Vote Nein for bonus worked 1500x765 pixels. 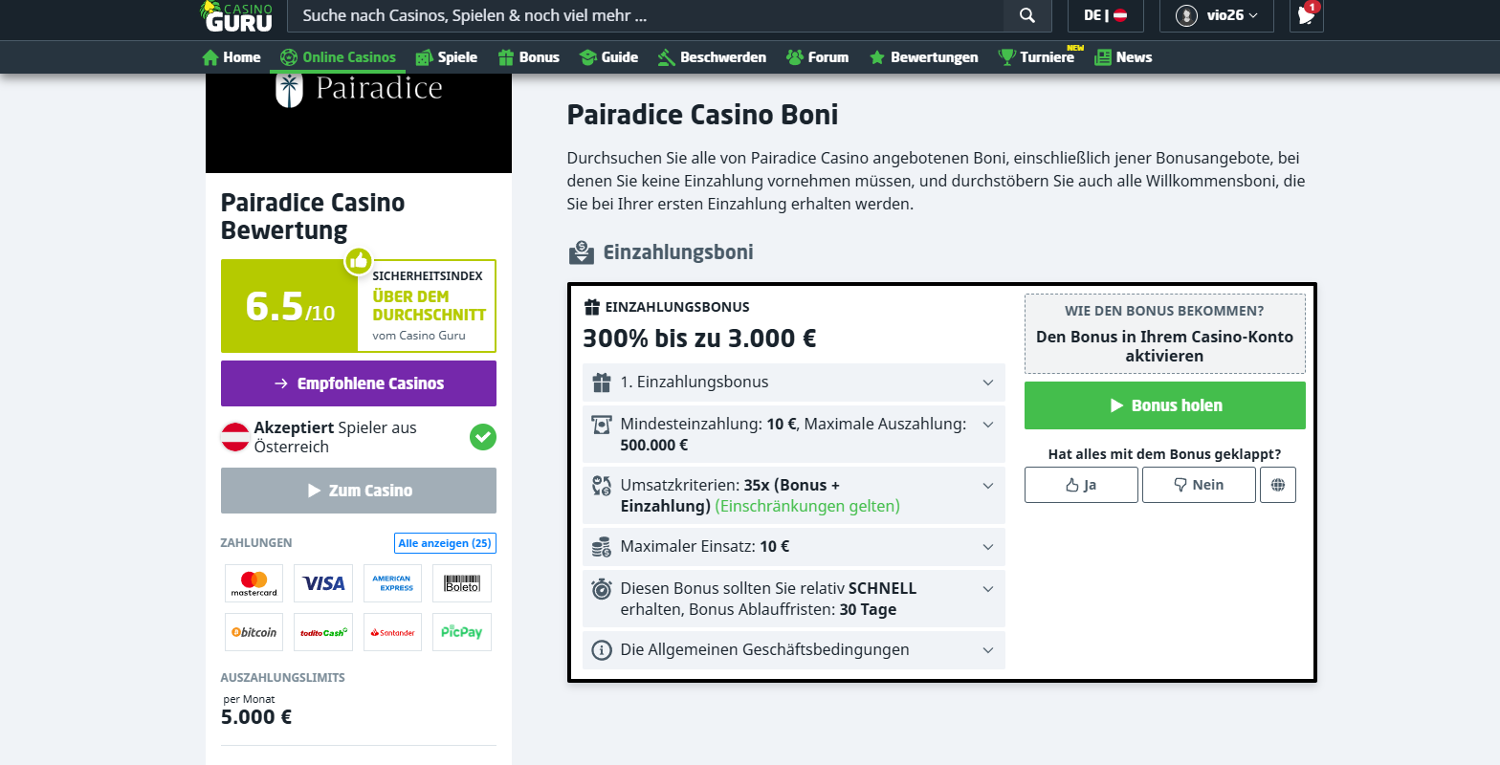[1198, 485]
